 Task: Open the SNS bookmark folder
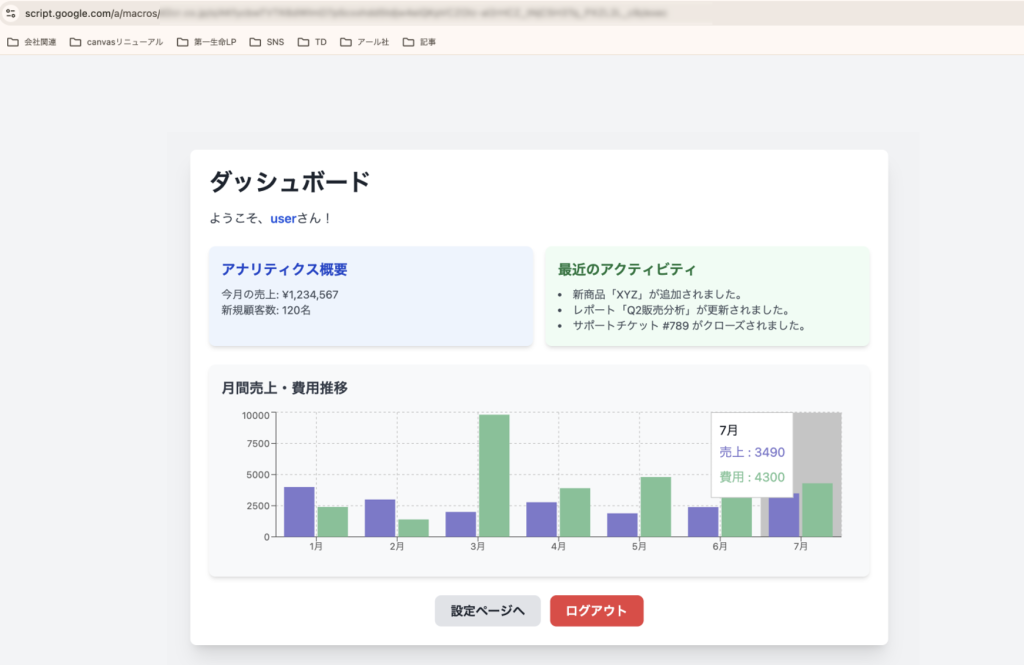(x=267, y=42)
